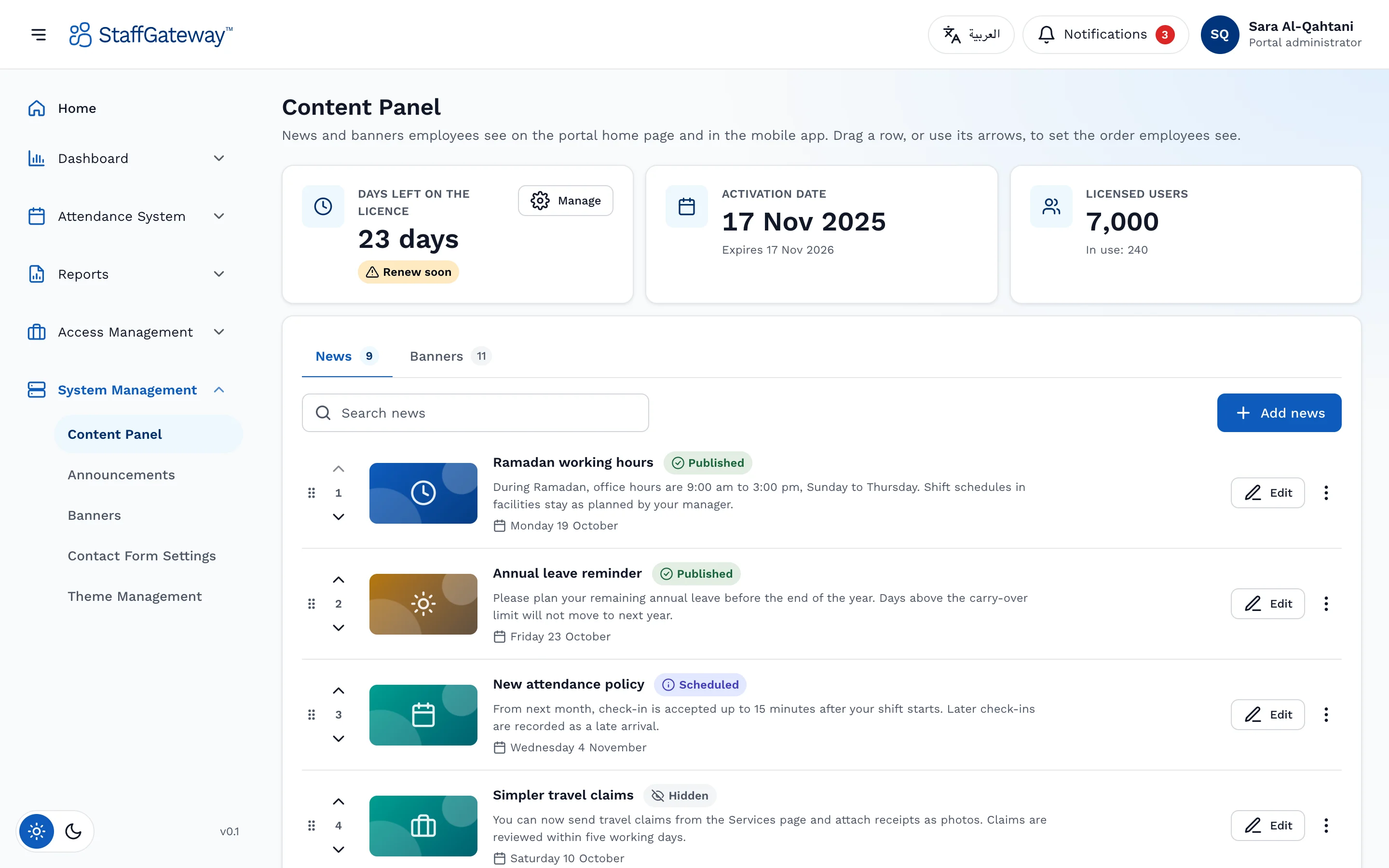
Task: Open the hamburger menu icon
Action: pyautogui.click(x=39, y=34)
